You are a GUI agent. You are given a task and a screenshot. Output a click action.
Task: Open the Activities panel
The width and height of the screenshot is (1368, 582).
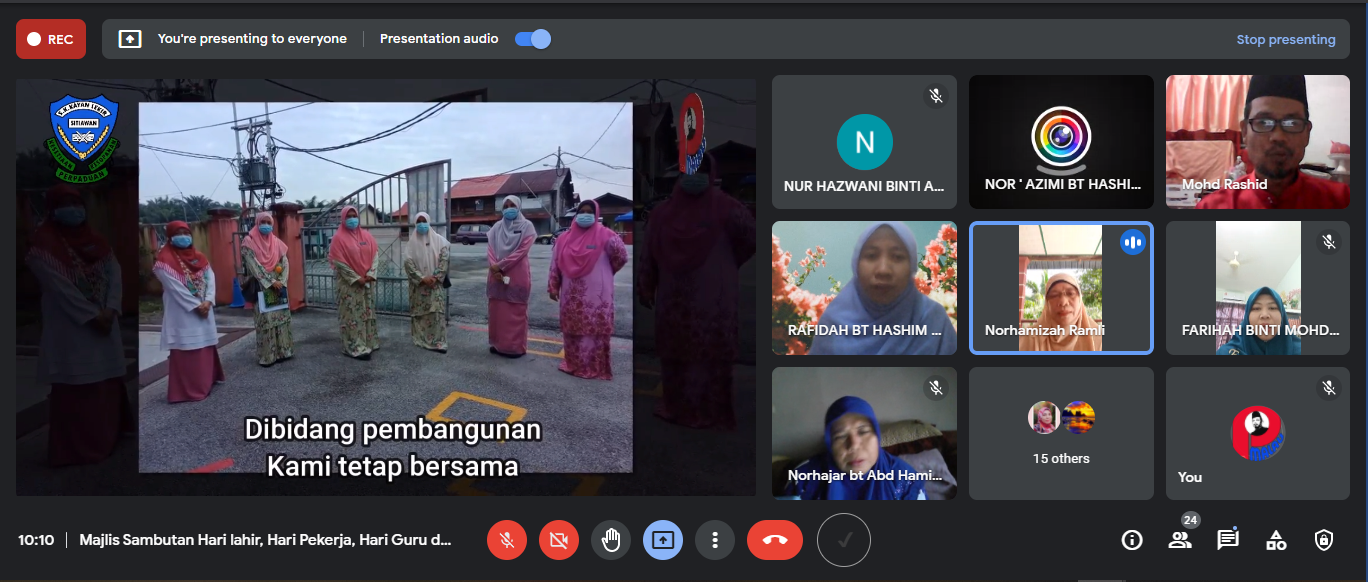pyautogui.click(x=1275, y=540)
